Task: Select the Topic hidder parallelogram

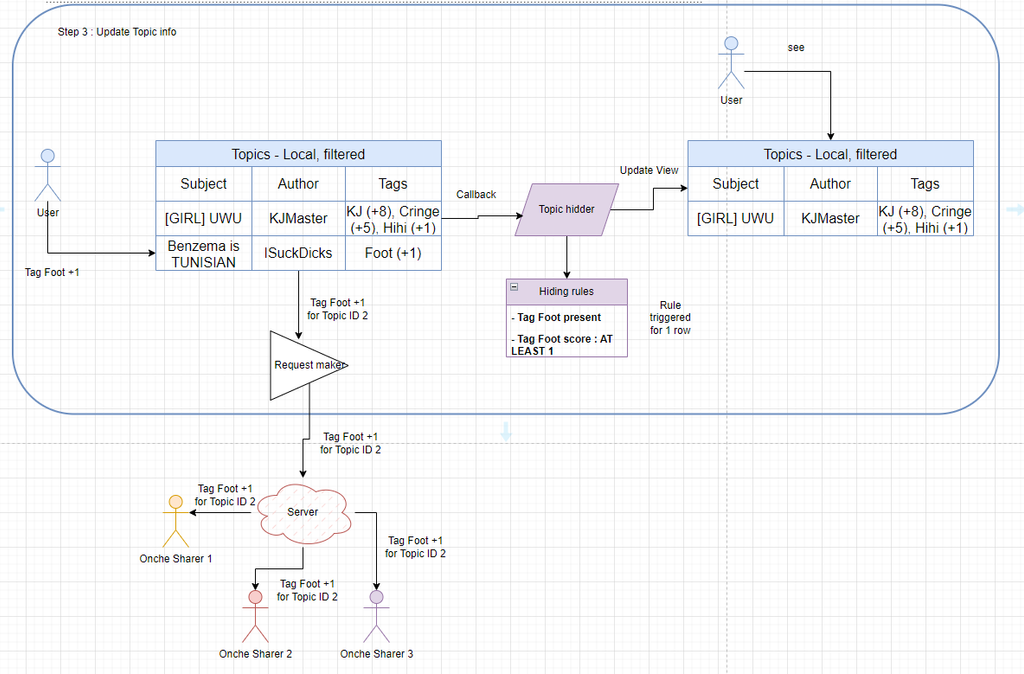Action: 565,209
